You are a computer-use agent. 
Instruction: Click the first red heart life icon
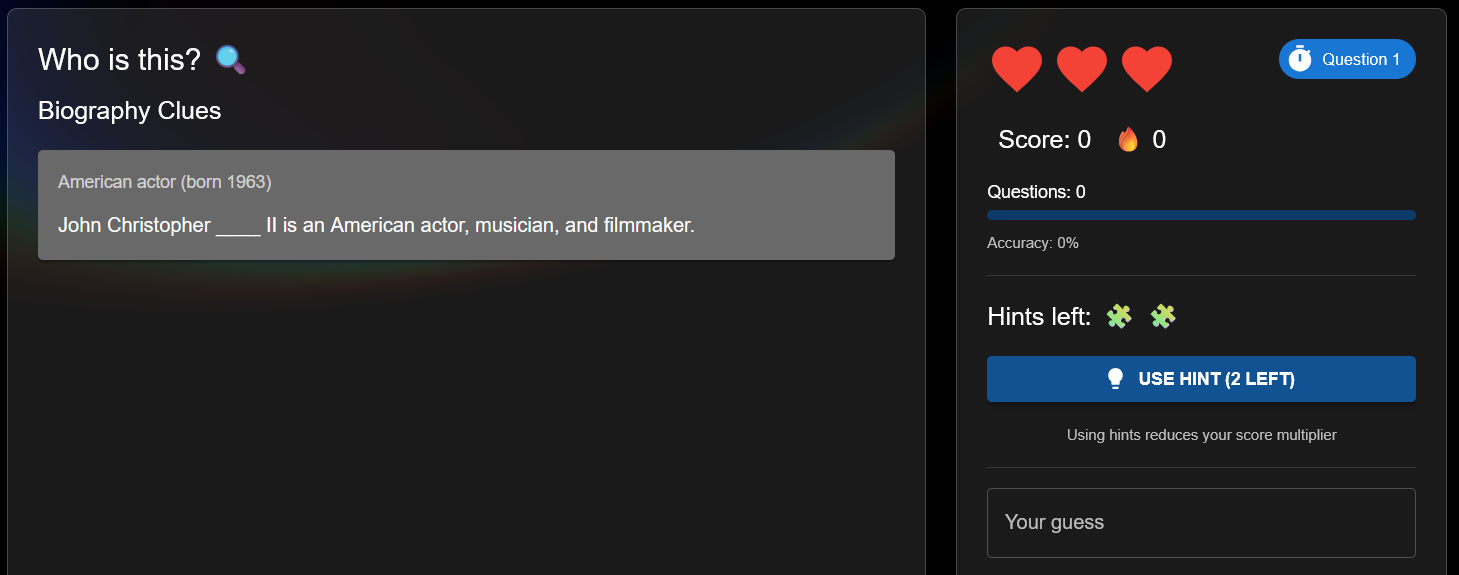1017,69
